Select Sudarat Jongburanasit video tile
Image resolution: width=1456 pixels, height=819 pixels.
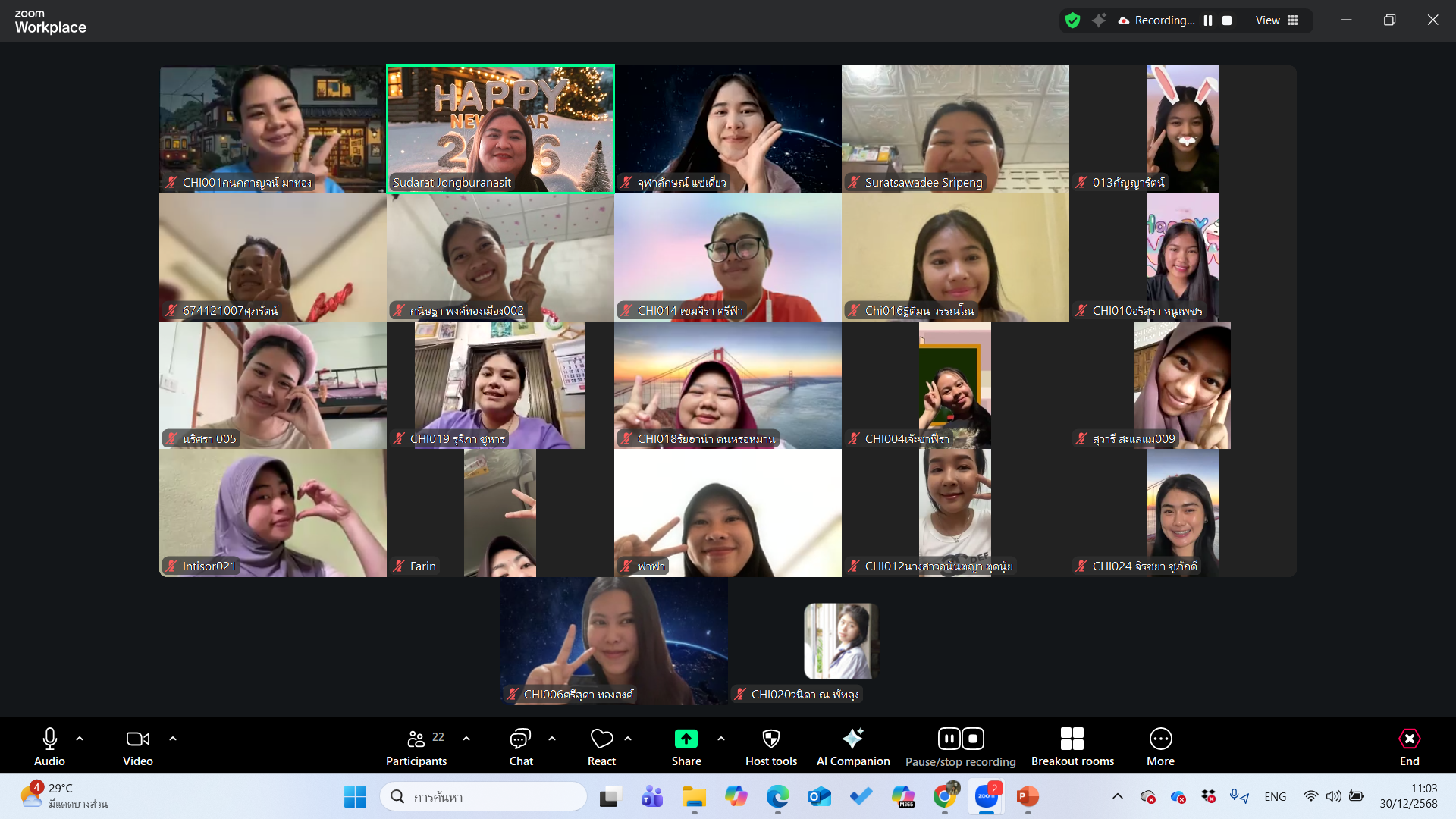pyautogui.click(x=500, y=129)
